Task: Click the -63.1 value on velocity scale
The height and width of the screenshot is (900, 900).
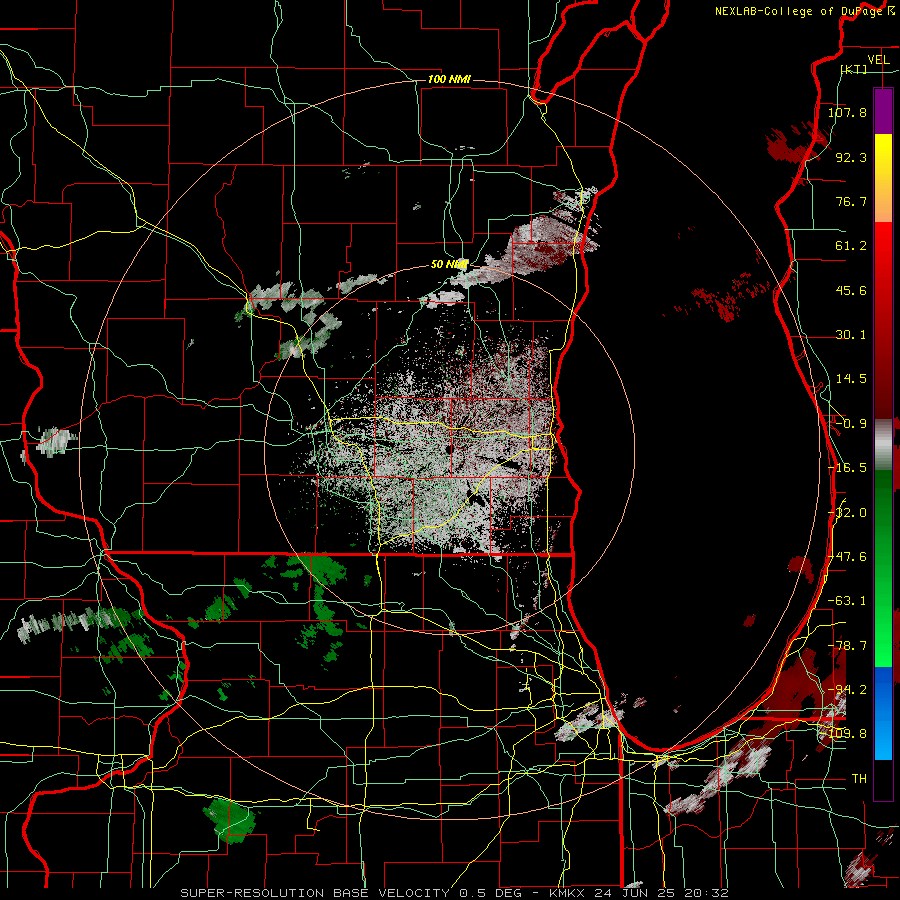Action: 847,601
